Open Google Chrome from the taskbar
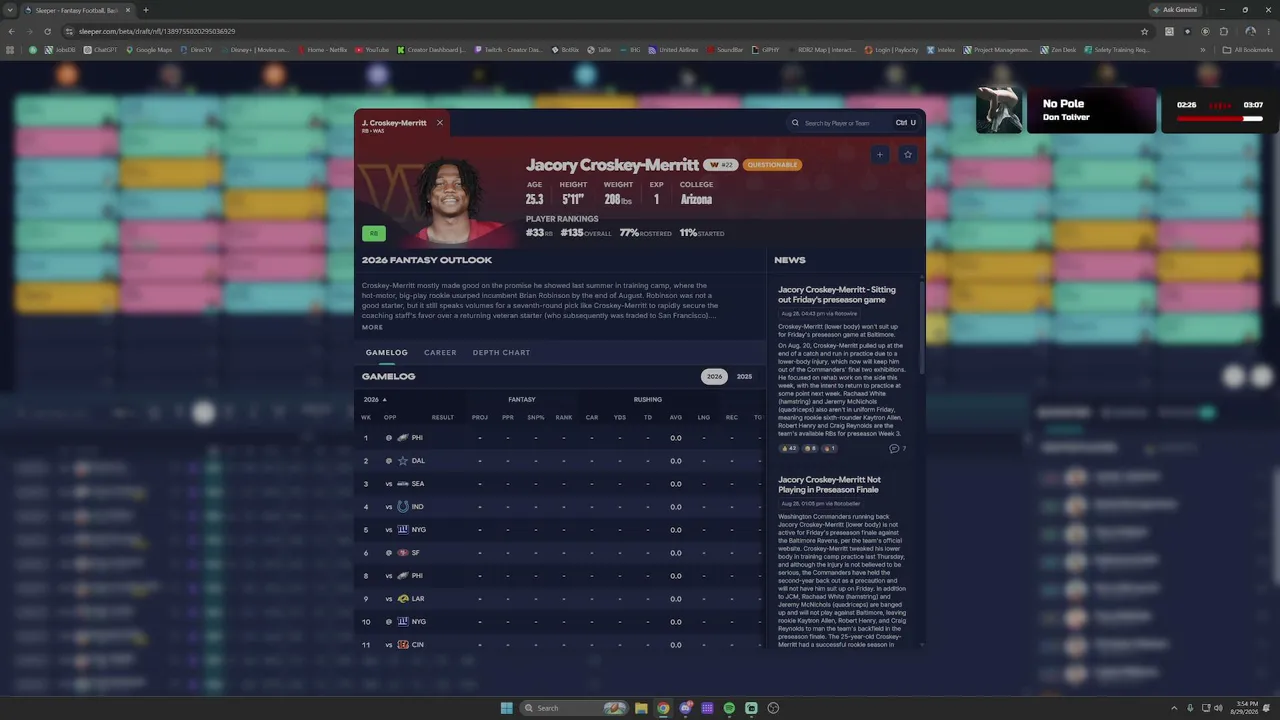Image resolution: width=1280 pixels, height=720 pixels. point(663,708)
